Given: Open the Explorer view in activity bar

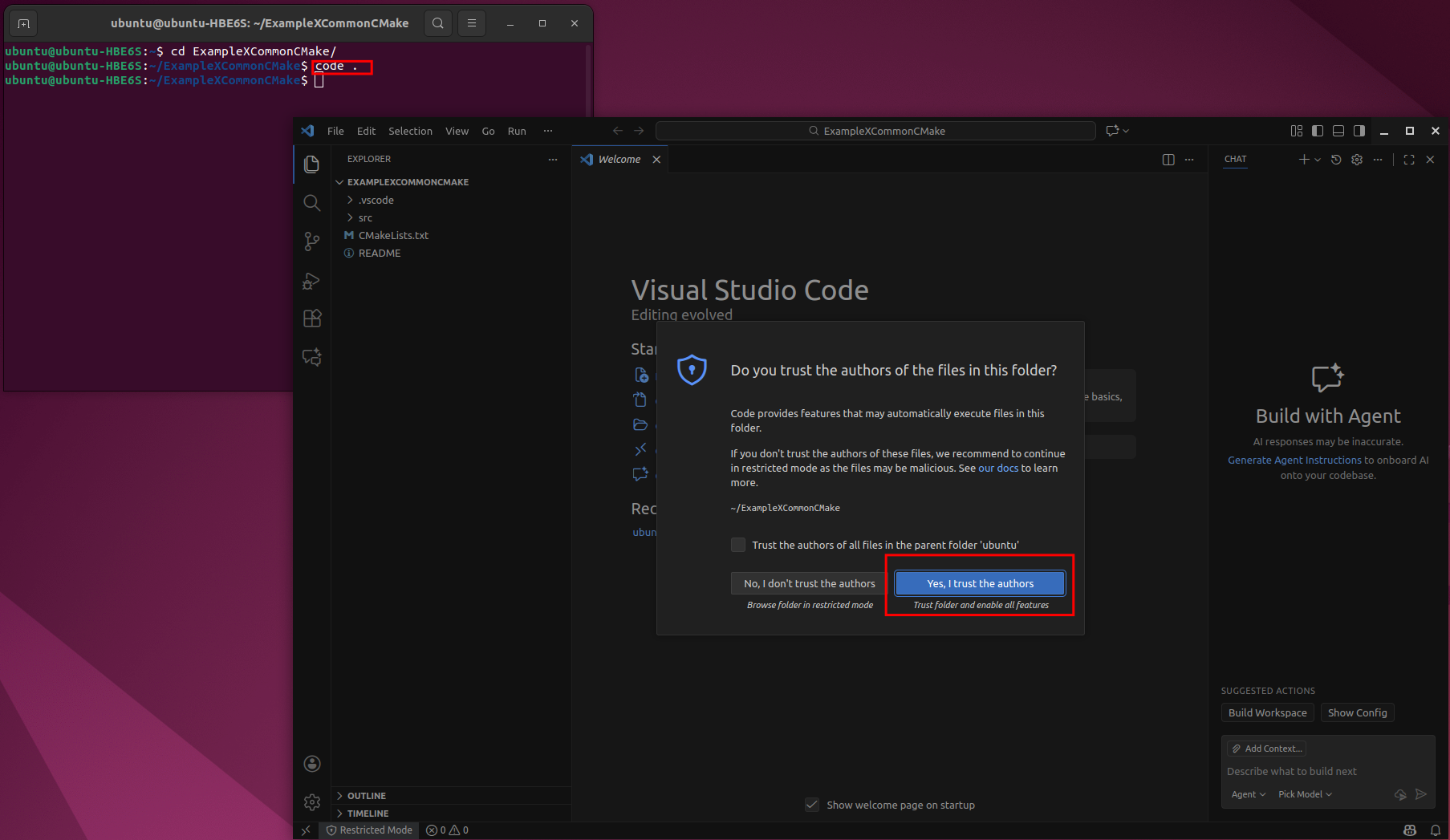Looking at the screenshot, I should coord(312,164).
